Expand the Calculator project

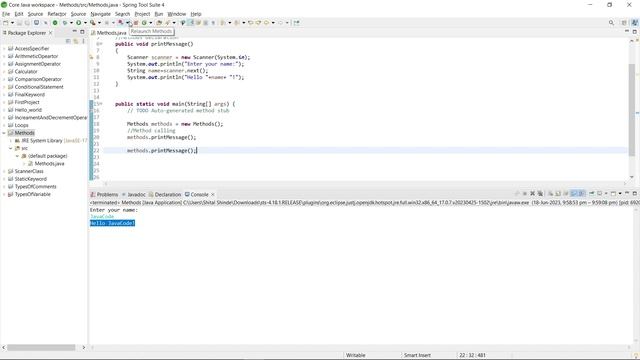4,72
